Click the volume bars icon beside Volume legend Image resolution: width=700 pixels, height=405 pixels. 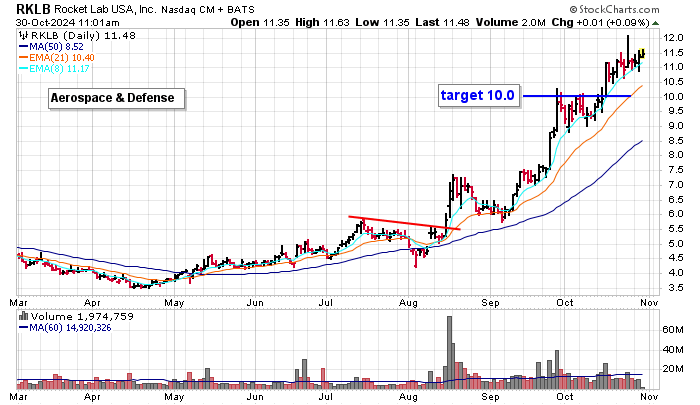click(x=24, y=316)
